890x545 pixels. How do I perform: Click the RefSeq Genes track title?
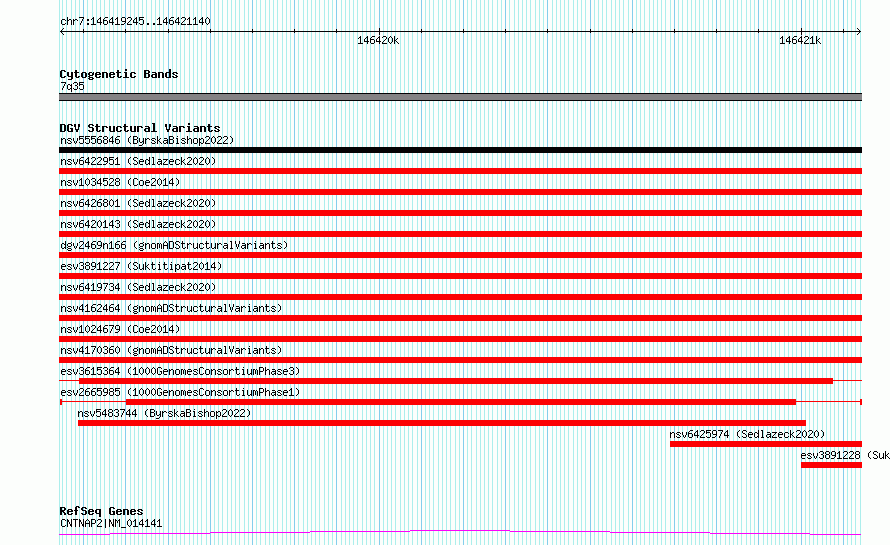click(x=101, y=511)
